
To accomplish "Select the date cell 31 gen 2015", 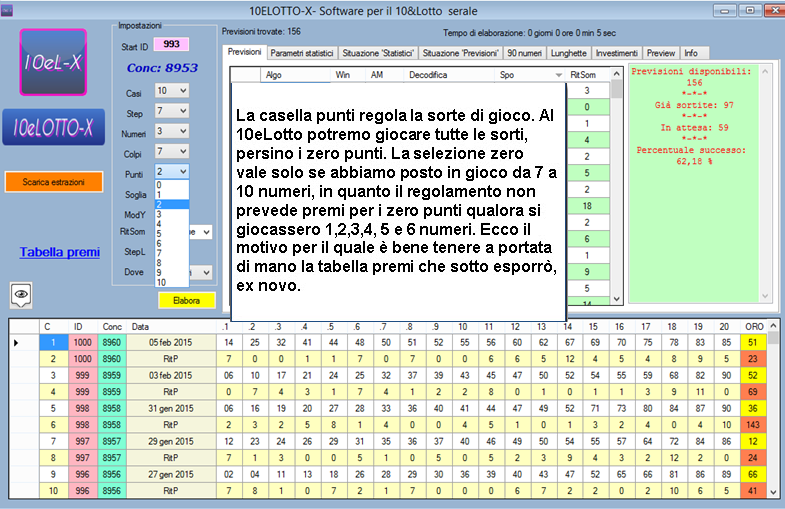I will coord(171,408).
